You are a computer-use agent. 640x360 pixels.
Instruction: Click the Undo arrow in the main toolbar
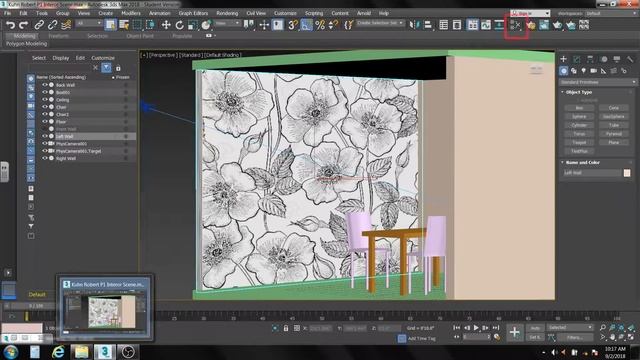click(x=10, y=25)
